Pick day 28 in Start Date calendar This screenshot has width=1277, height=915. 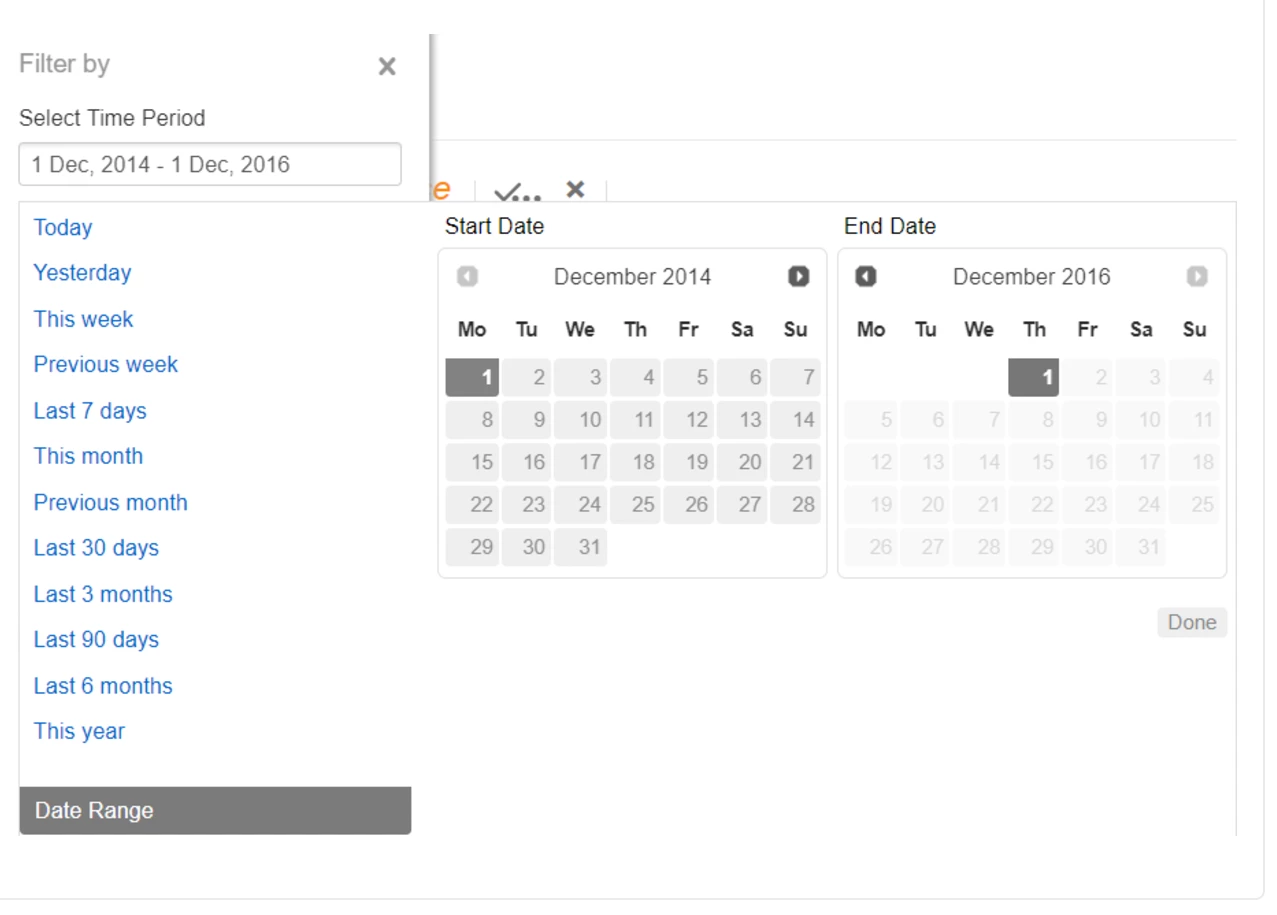(795, 505)
